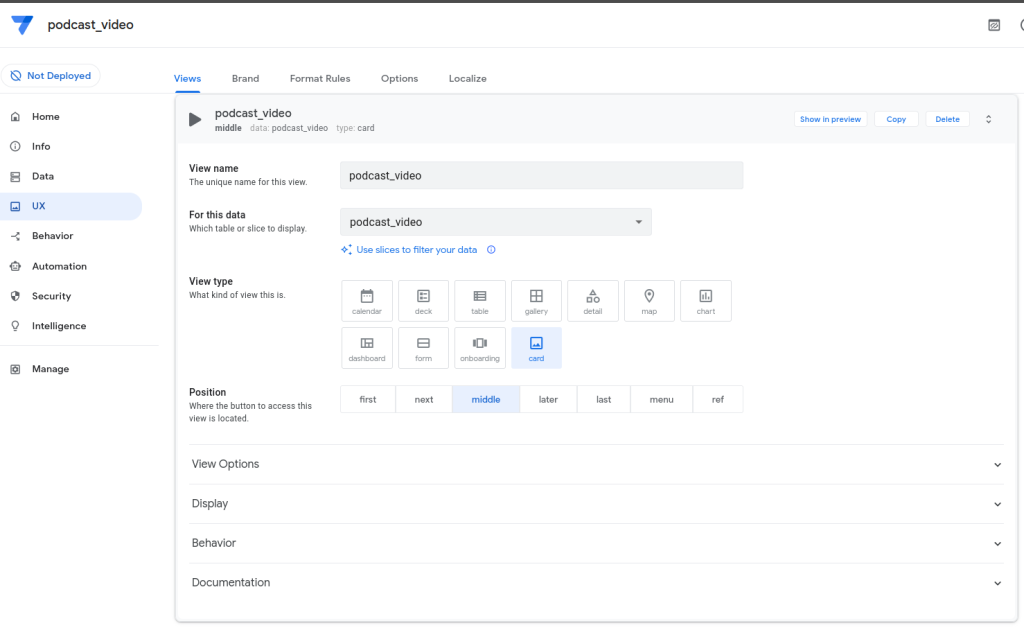The image size is (1024, 630).
Task: Switch to the Format Rules tab
Action: 320,78
